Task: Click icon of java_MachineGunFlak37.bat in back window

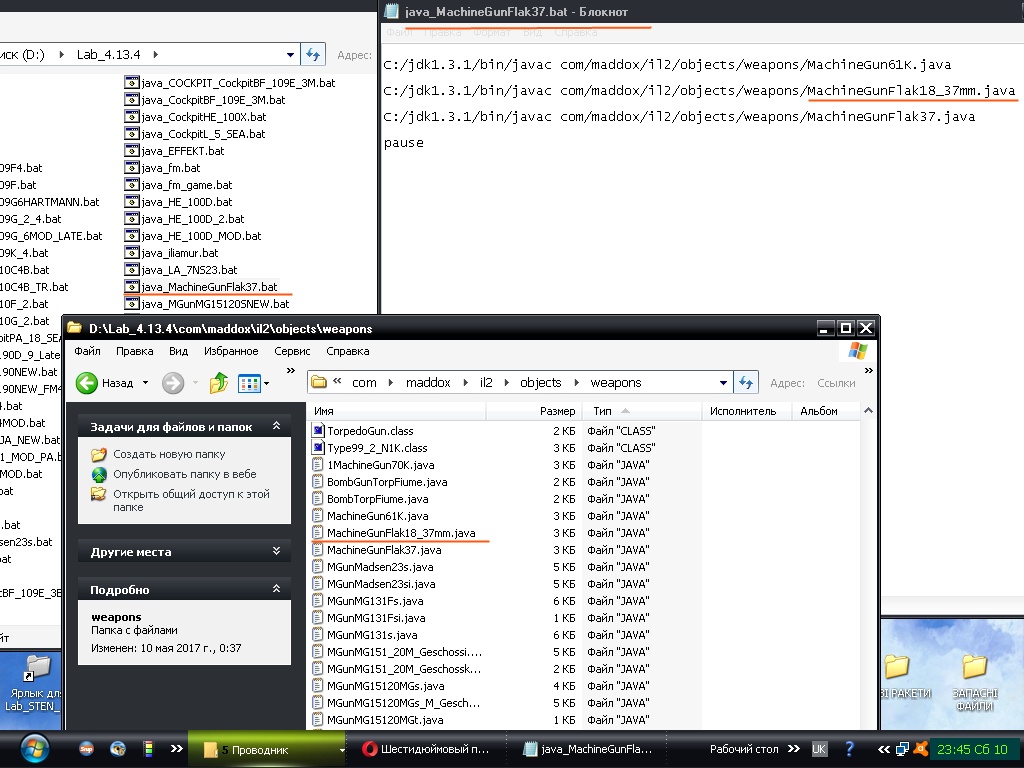Action: [x=132, y=287]
